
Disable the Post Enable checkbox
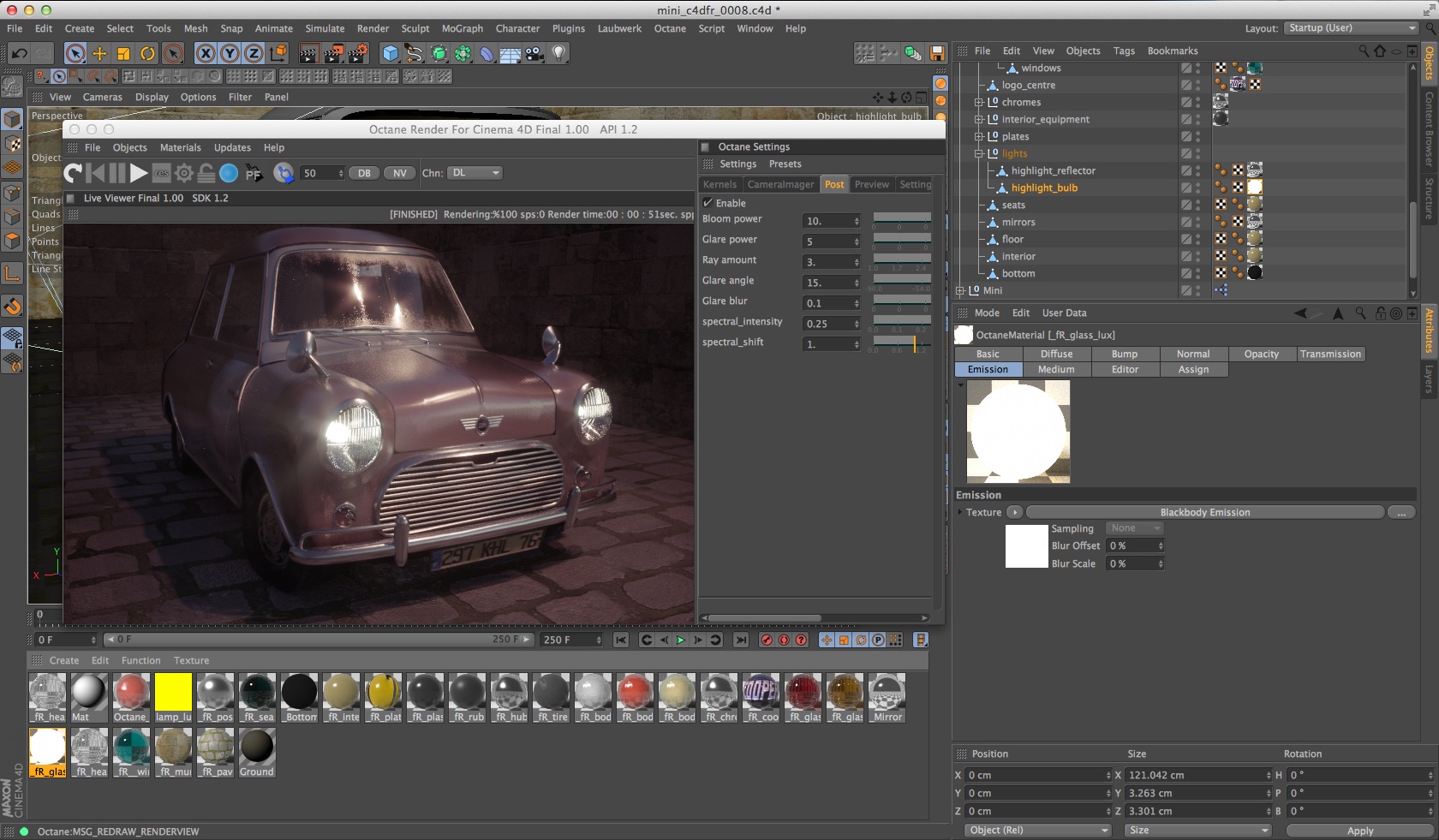[708, 203]
